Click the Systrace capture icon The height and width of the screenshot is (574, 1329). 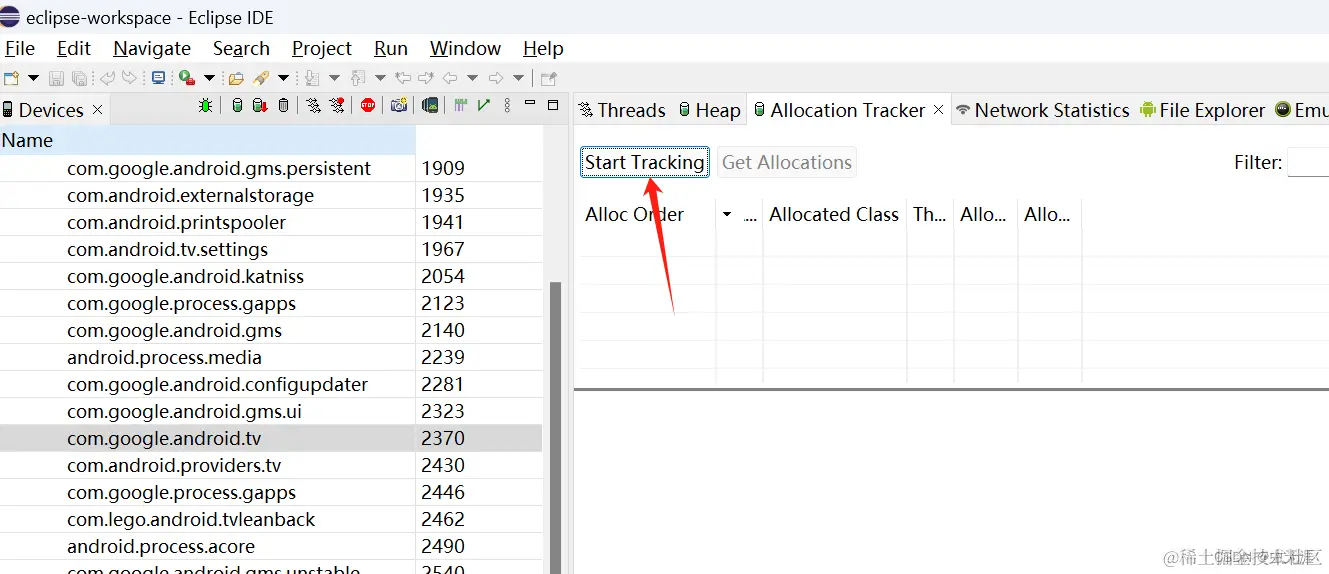point(461,105)
